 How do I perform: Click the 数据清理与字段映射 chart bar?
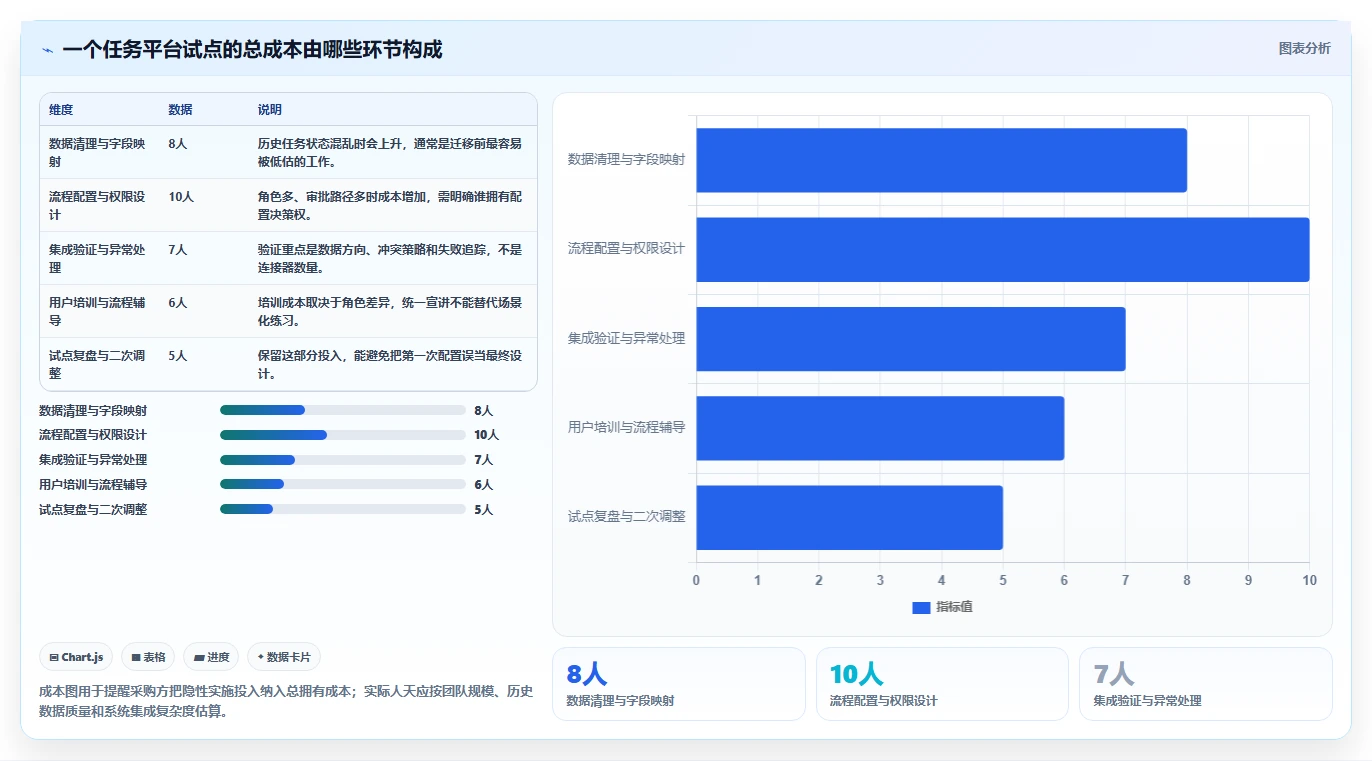(941, 160)
